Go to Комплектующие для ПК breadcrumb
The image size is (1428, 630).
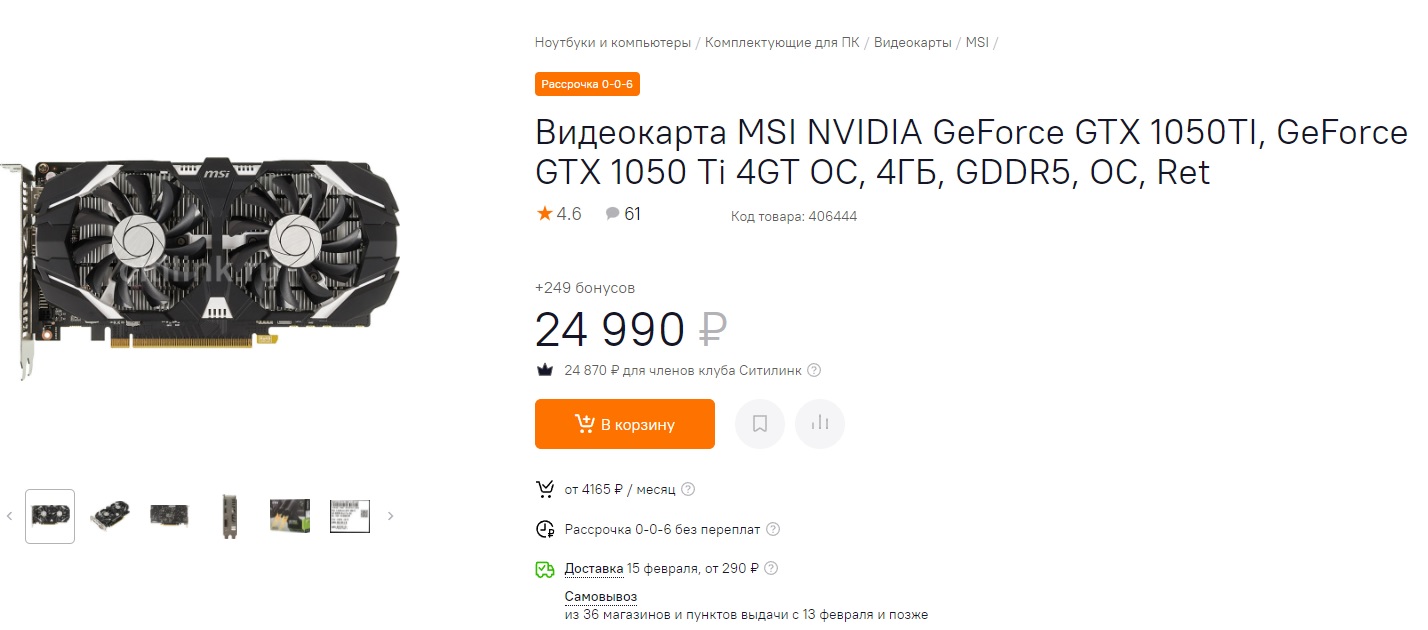point(782,42)
